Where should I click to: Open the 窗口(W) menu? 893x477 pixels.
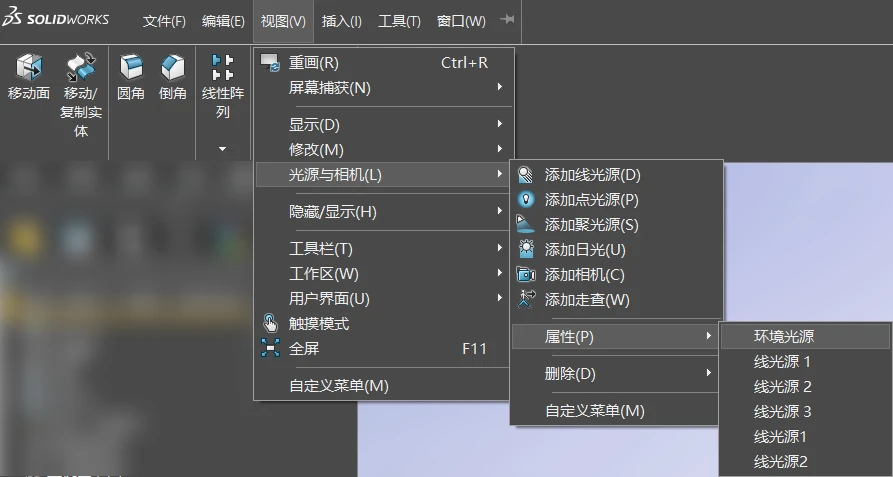point(461,21)
